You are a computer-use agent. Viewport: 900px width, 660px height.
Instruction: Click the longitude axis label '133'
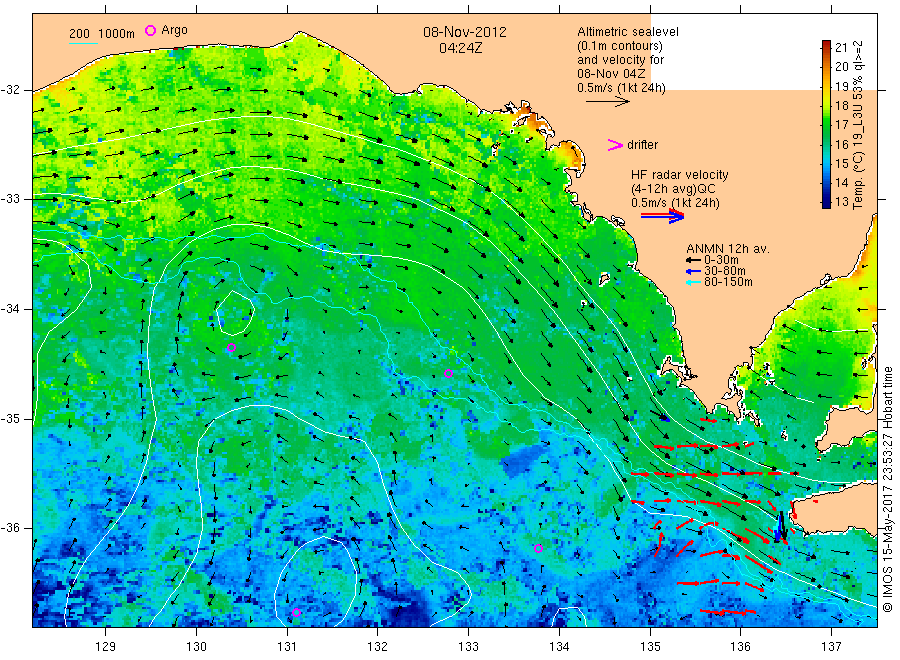click(x=468, y=647)
